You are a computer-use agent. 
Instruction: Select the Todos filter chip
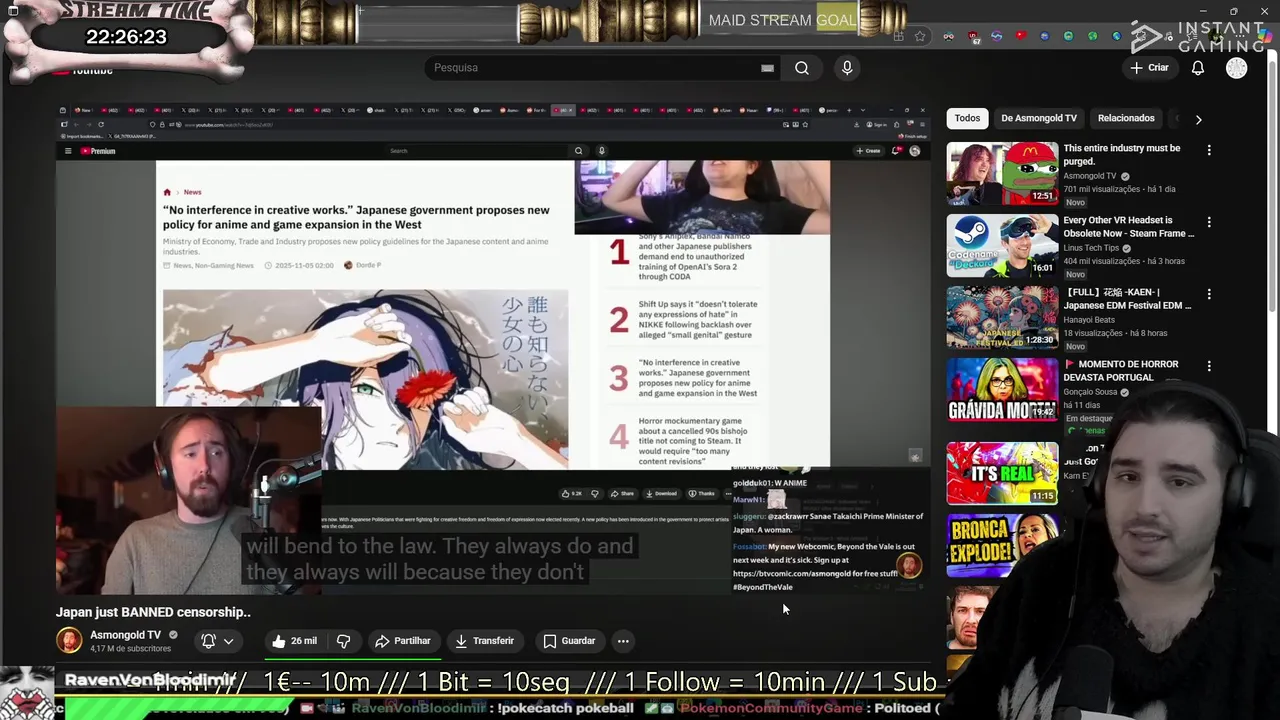[967, 118]
